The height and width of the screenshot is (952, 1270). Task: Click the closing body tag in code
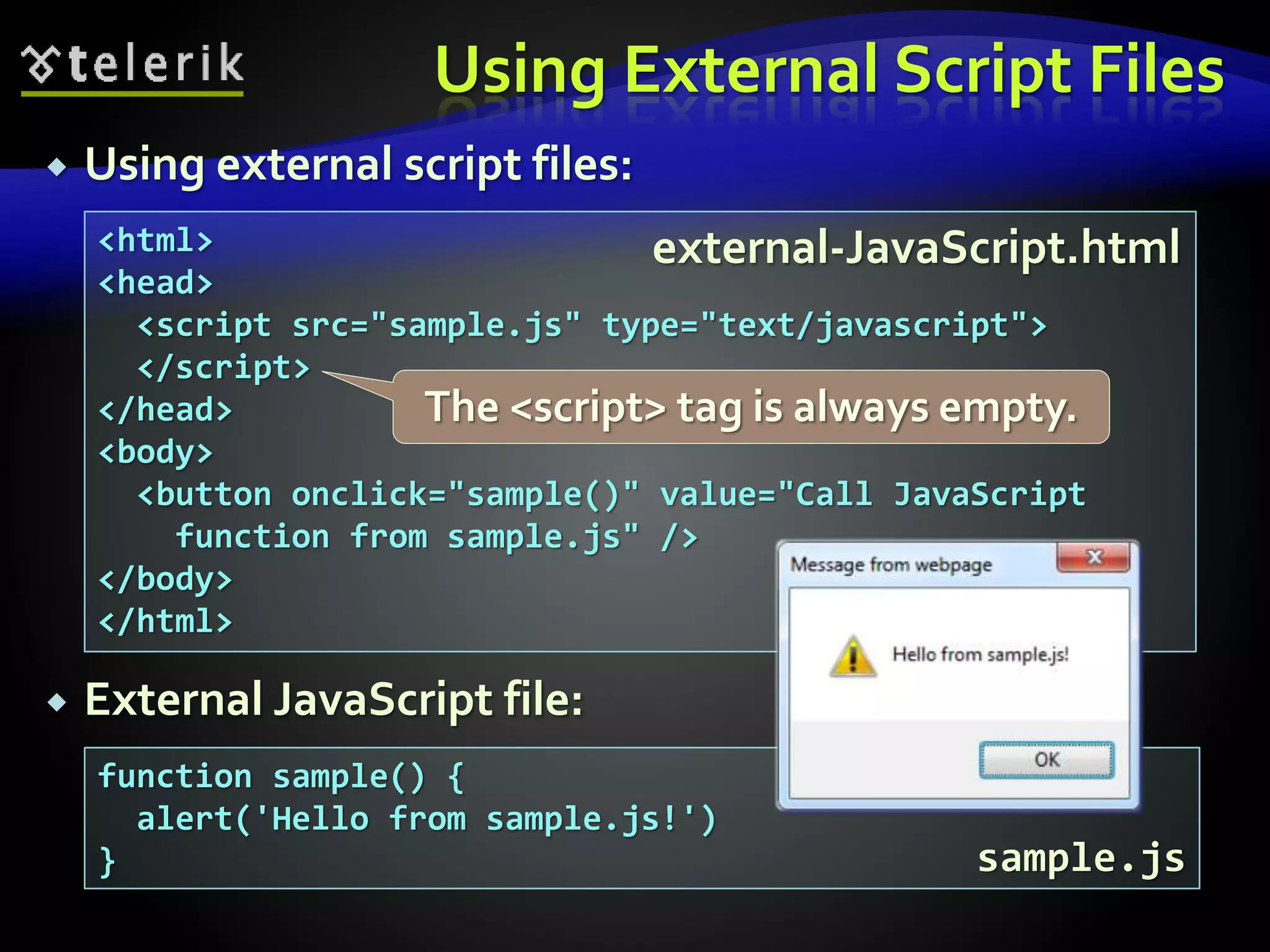click(x=165, y=580)
